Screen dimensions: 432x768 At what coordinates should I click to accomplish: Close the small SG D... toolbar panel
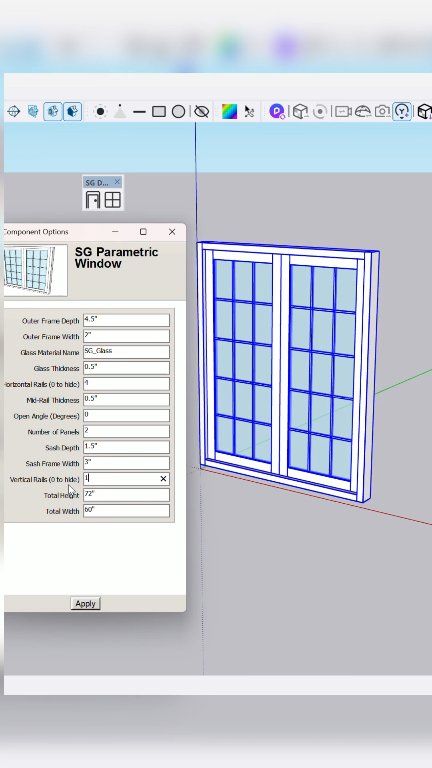117,182
